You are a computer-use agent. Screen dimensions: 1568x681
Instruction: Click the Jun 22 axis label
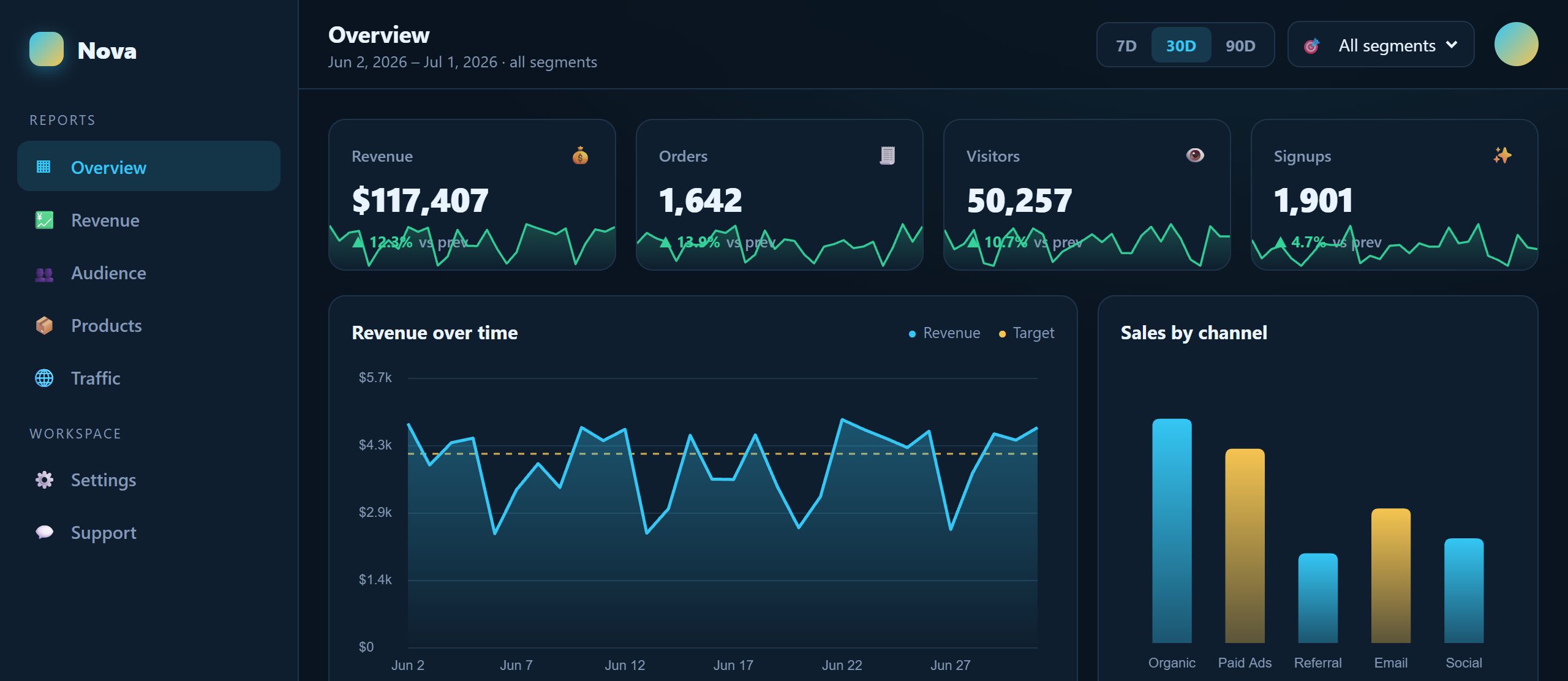click(x=842, y=665)
